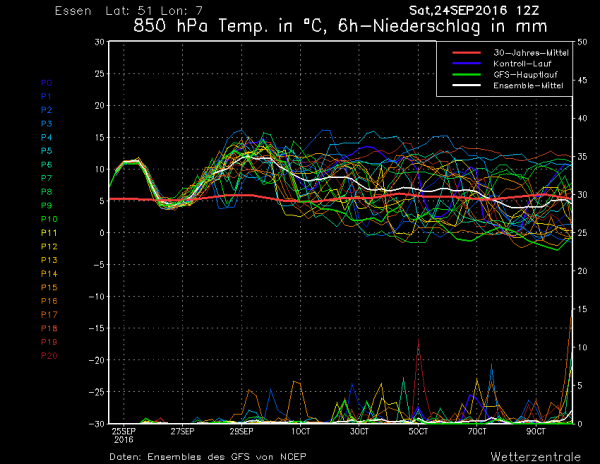Viewport: 600px width, 464px height.
Task: Click ensemble member label P0
Action: click(46, 82)
